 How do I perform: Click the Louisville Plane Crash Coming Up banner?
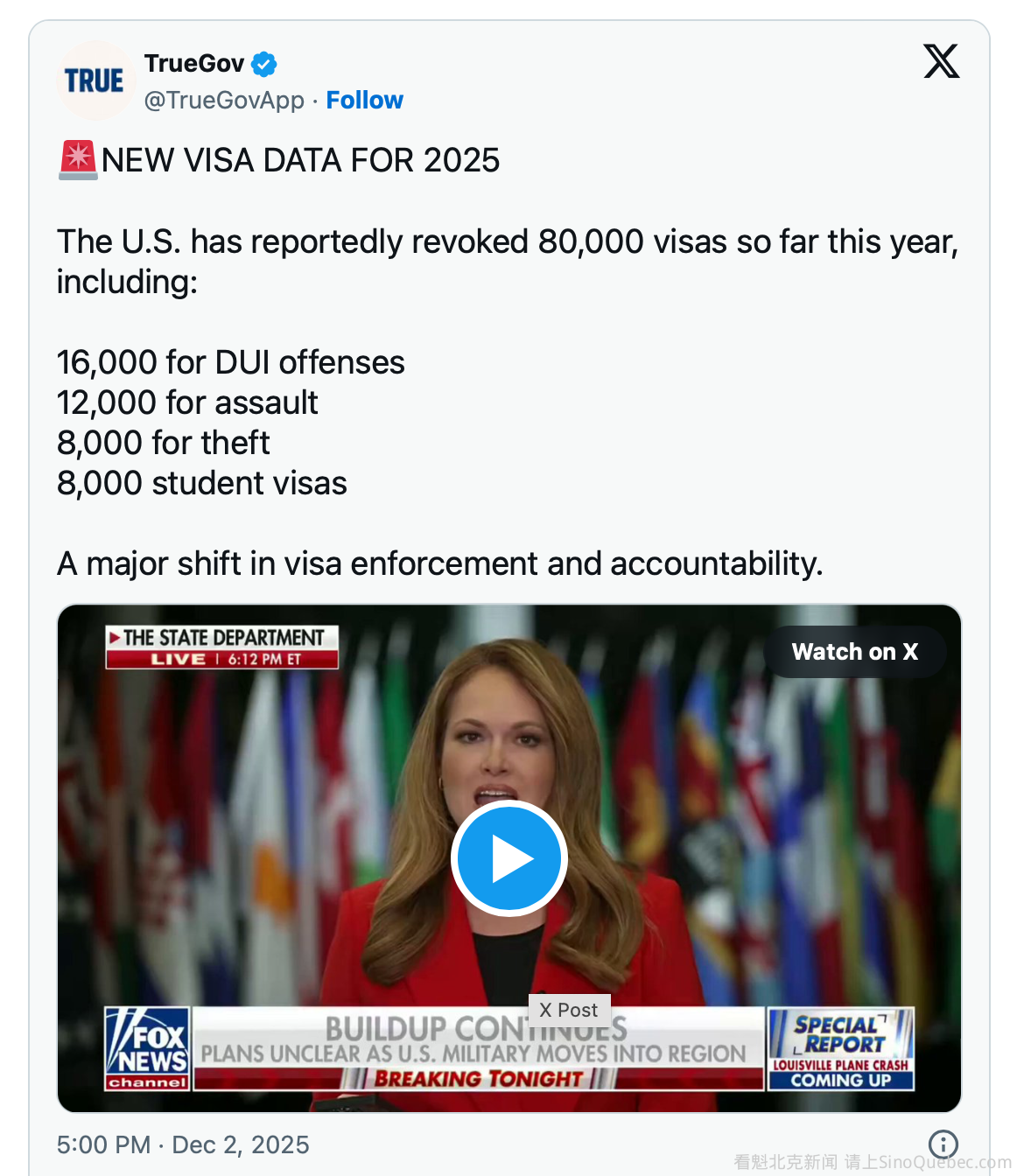[840, 1073]
